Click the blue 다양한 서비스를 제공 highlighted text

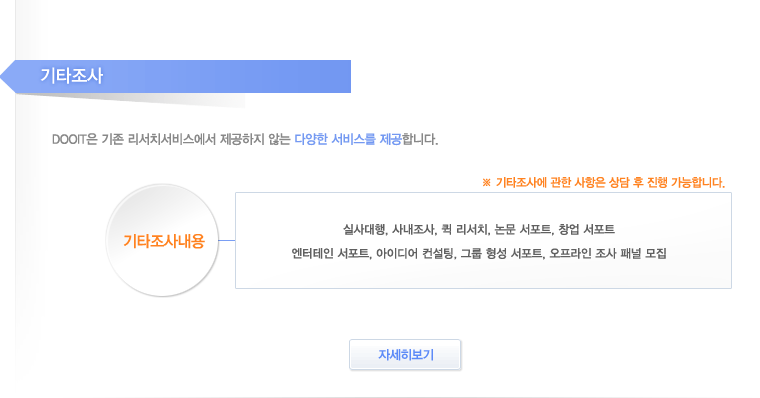tap(348, 140)
